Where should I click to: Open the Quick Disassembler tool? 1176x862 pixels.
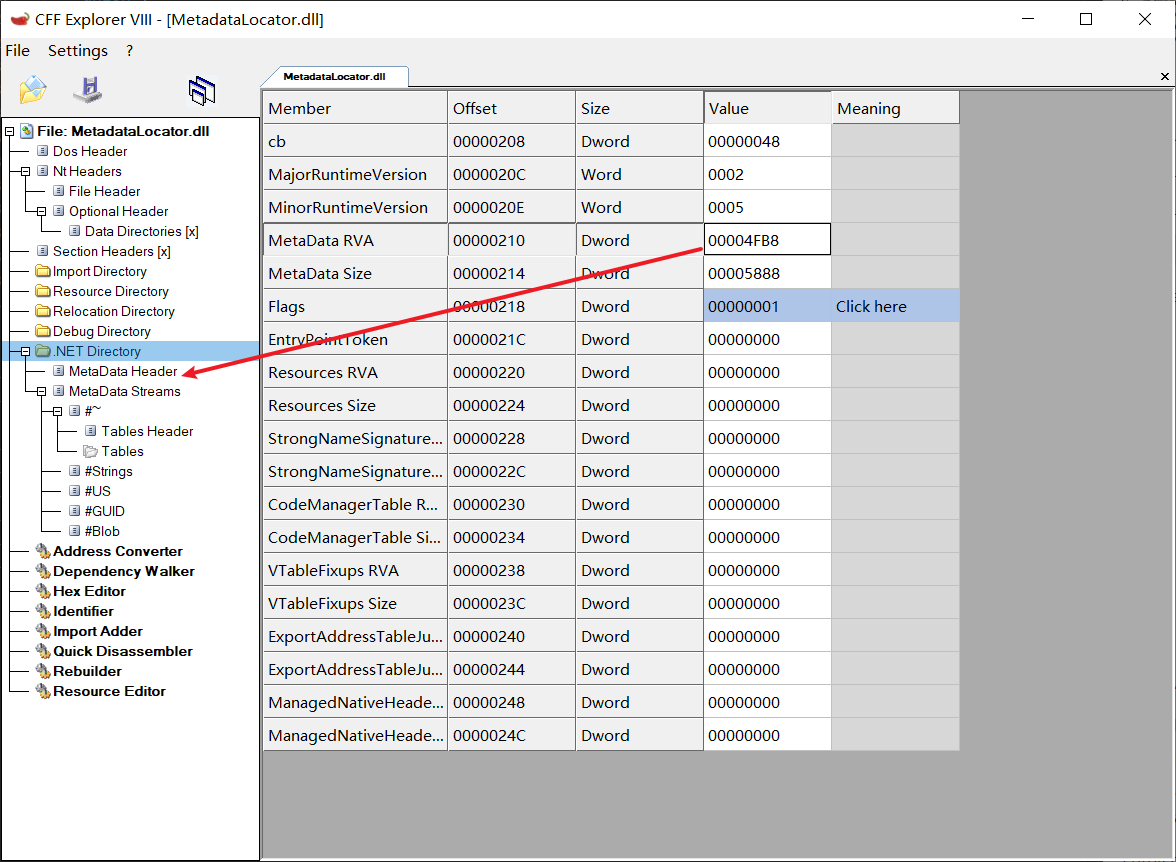tap(123, 651)
